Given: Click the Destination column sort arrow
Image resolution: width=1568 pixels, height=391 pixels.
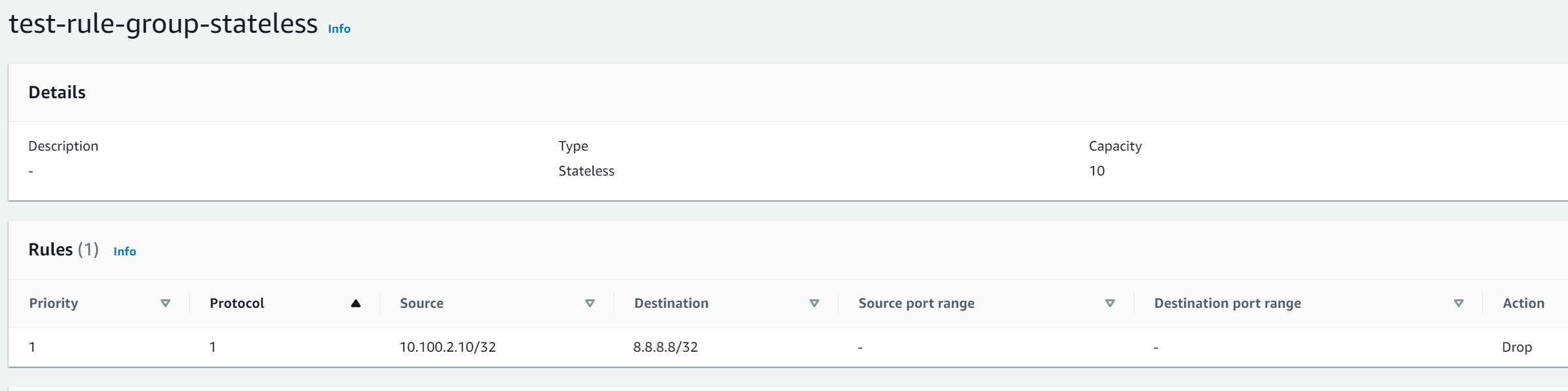Looking at the screenshot, I should (814, 303).
